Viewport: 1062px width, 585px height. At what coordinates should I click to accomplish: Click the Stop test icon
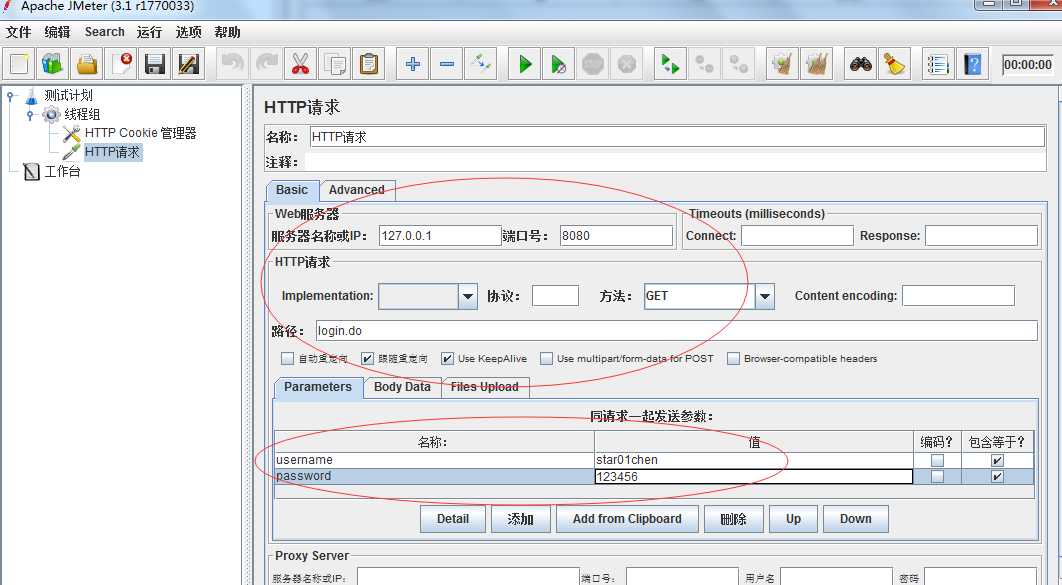pyautogui.click(x=593, y=64)
